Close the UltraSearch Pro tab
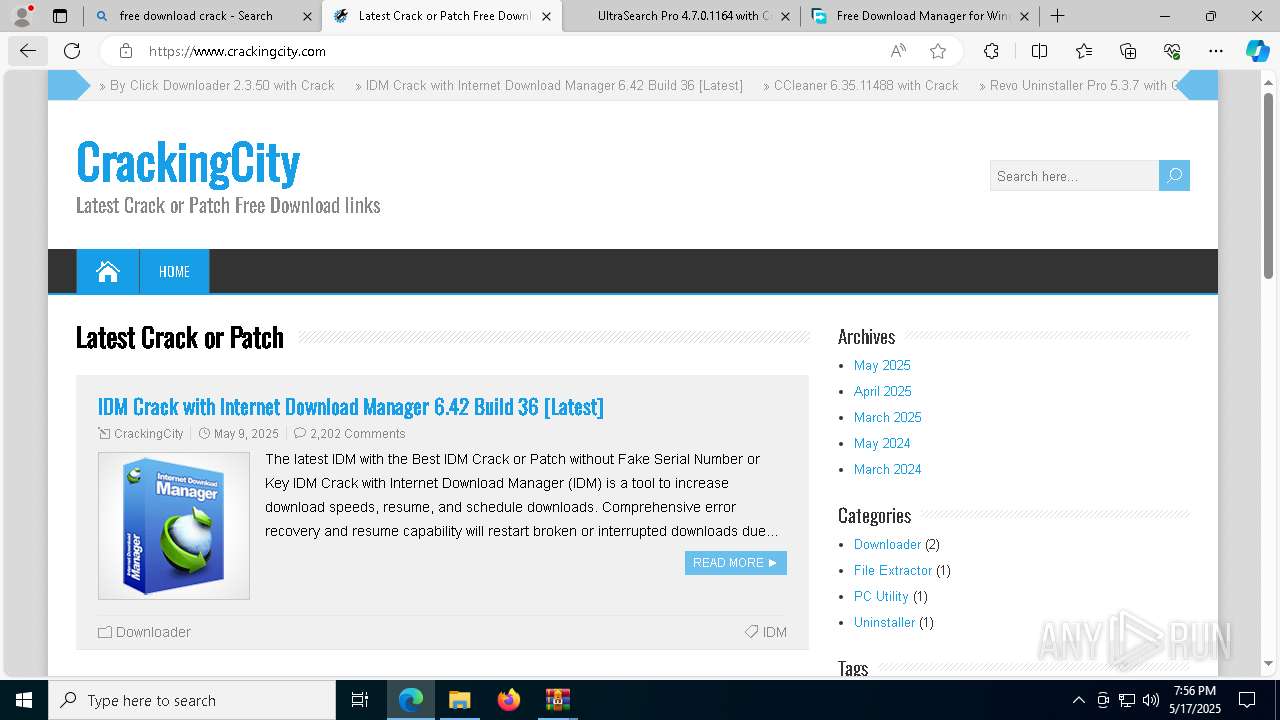This screenshot has height=720, width=1280. point(785,16)
